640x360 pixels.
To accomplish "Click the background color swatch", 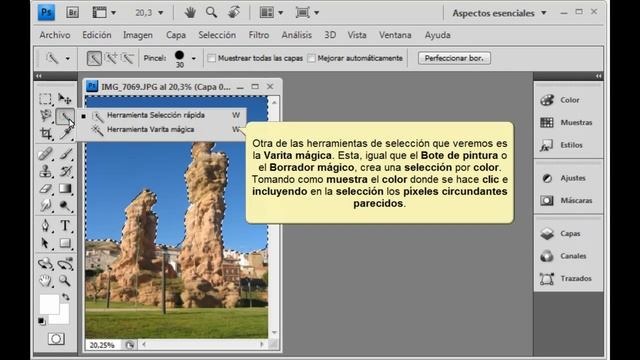I will click(x=64, y=318).
